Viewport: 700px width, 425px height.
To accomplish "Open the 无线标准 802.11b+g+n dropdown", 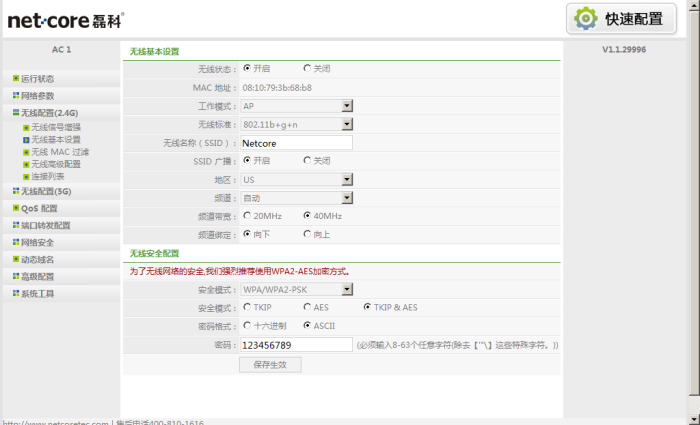I will [297, 124].
